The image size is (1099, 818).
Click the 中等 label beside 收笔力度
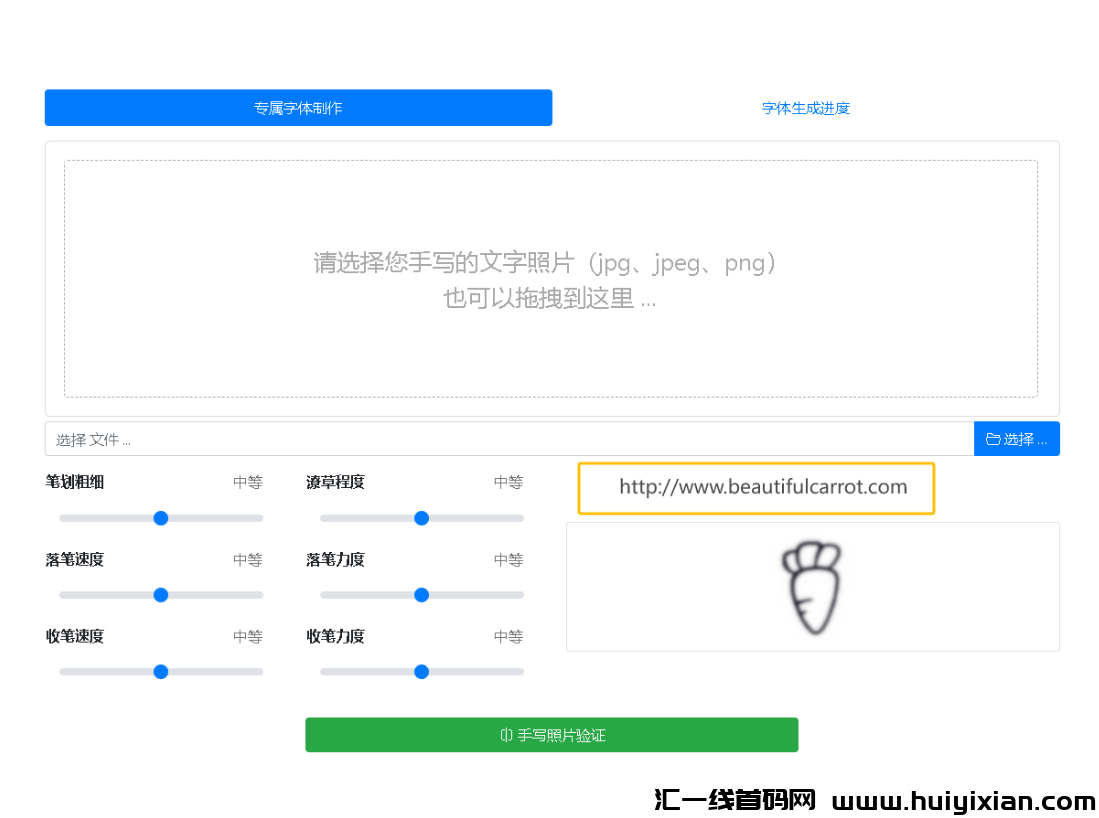tap(508, 636)
